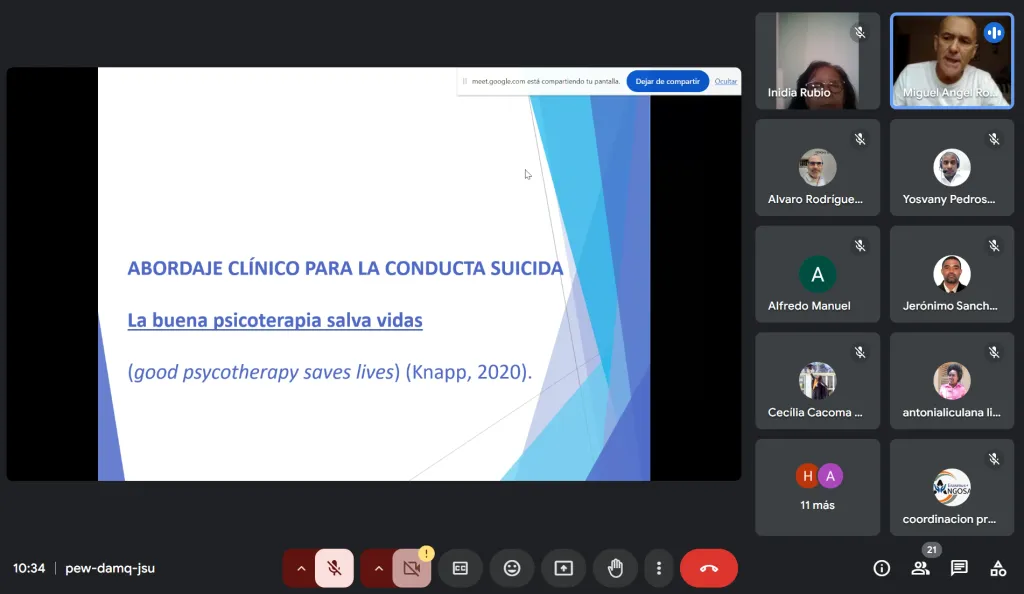Hang up with red leave call button
This screenshot has height=594, width=1024.
[709, 568]
